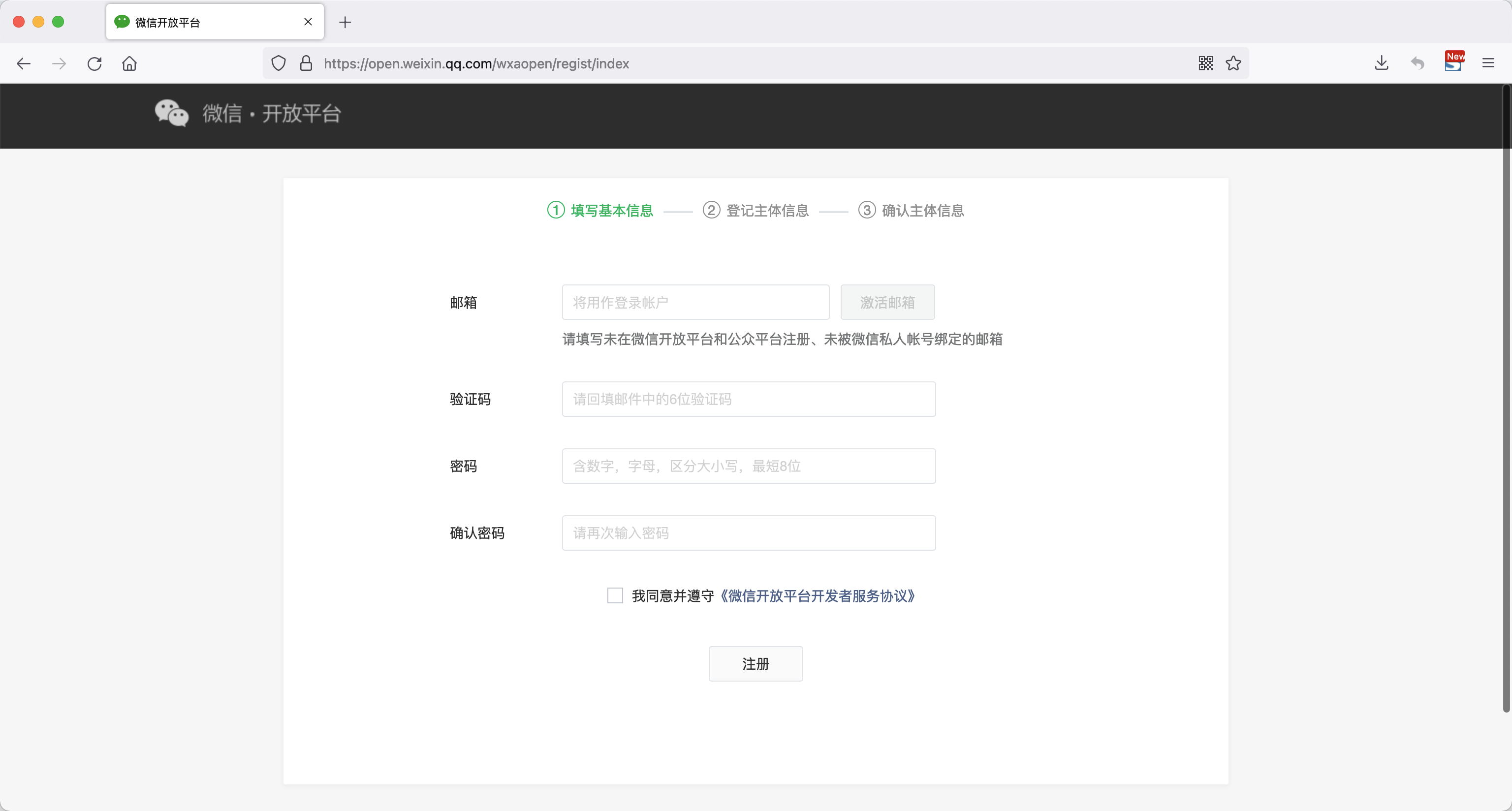The width and height of the screenshot is (1512, 811).
Task: Reload the current page
Action: (94, 63)
